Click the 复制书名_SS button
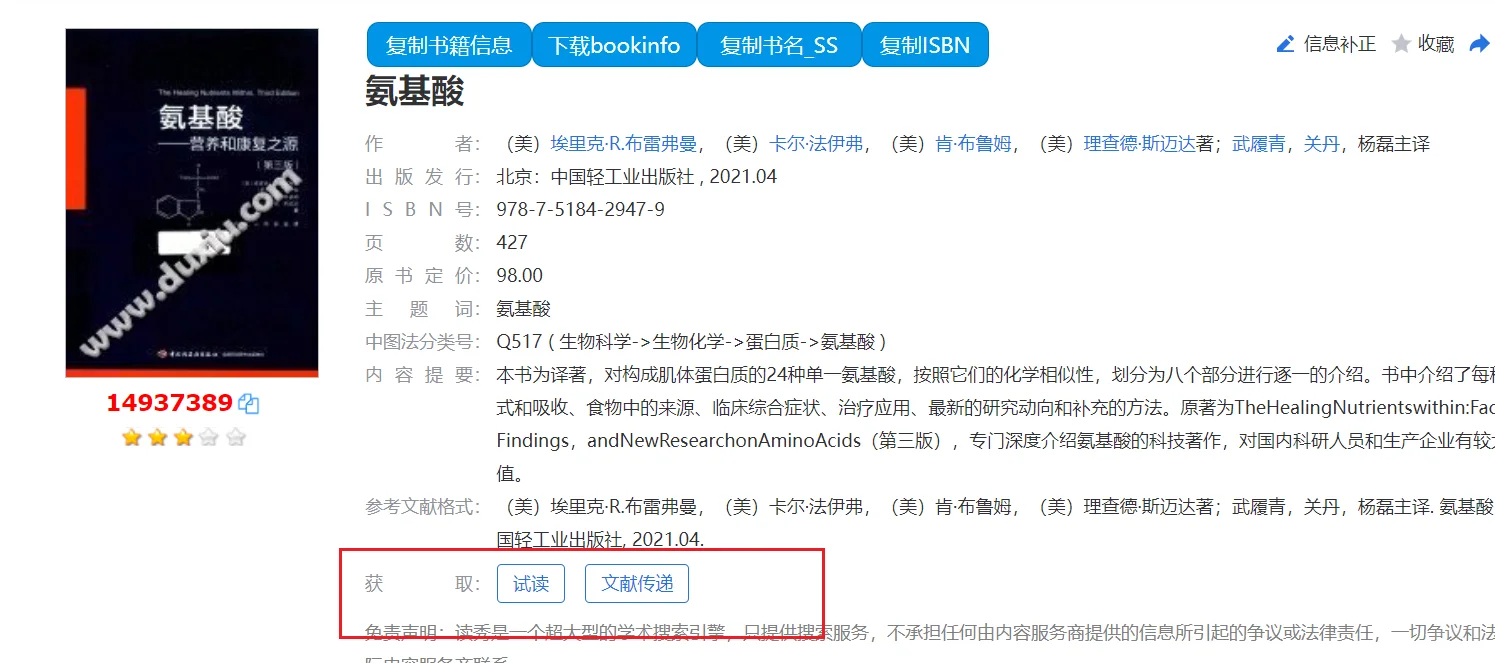The height and width of the screenshot is (663, 1495). 779,45
